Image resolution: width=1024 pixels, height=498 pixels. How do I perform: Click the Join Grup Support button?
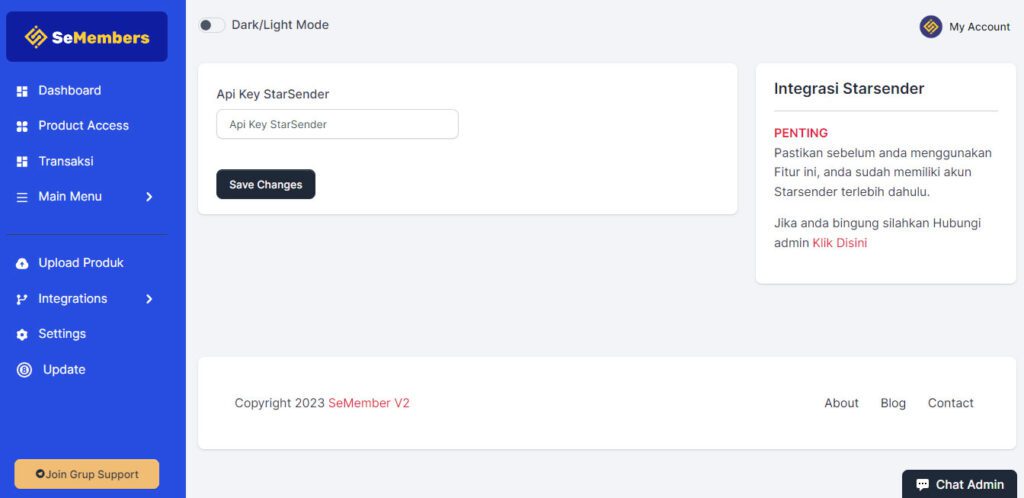coord(87,474)
